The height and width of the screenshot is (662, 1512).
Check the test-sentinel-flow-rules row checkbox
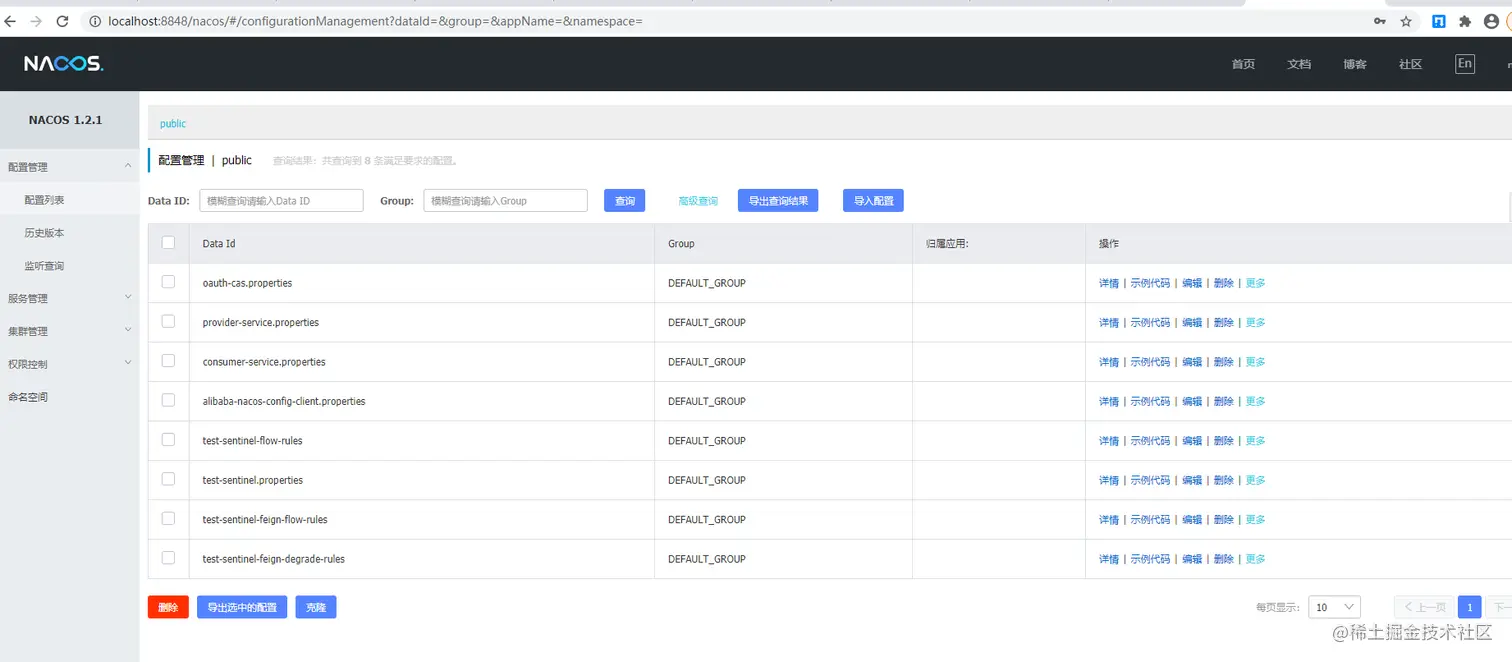point(168,440)
